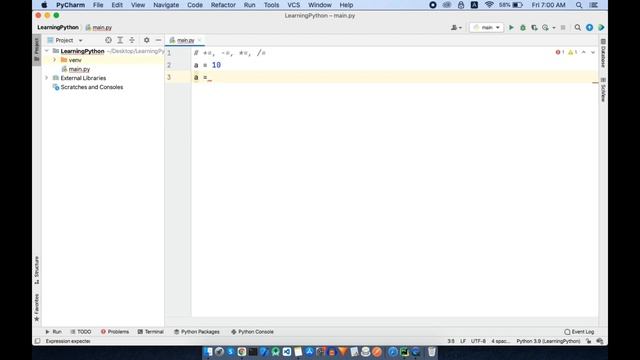Open the Refactor menu
Viewport: 640px width, 360px height.
[223, 5]
